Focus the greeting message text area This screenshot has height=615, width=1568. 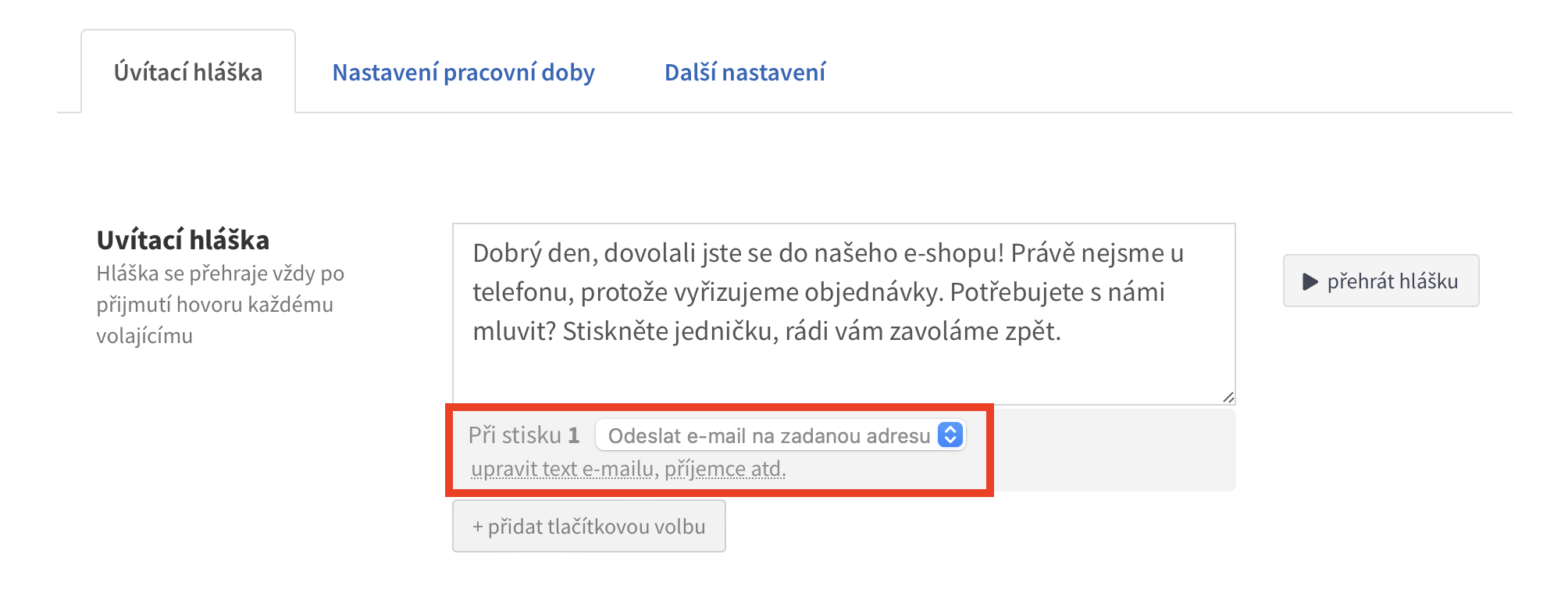click(843, 367)
